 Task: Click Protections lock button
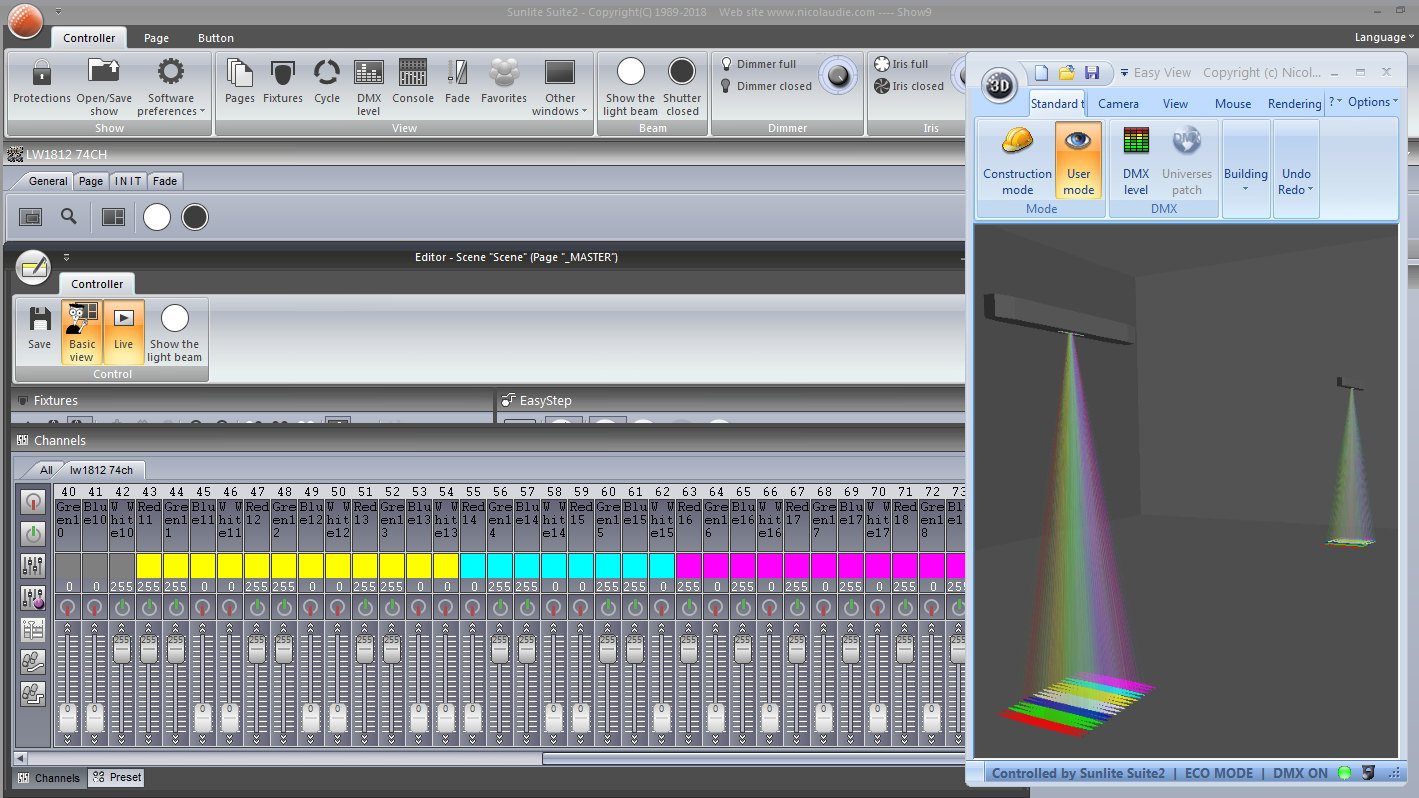[42, 82]
